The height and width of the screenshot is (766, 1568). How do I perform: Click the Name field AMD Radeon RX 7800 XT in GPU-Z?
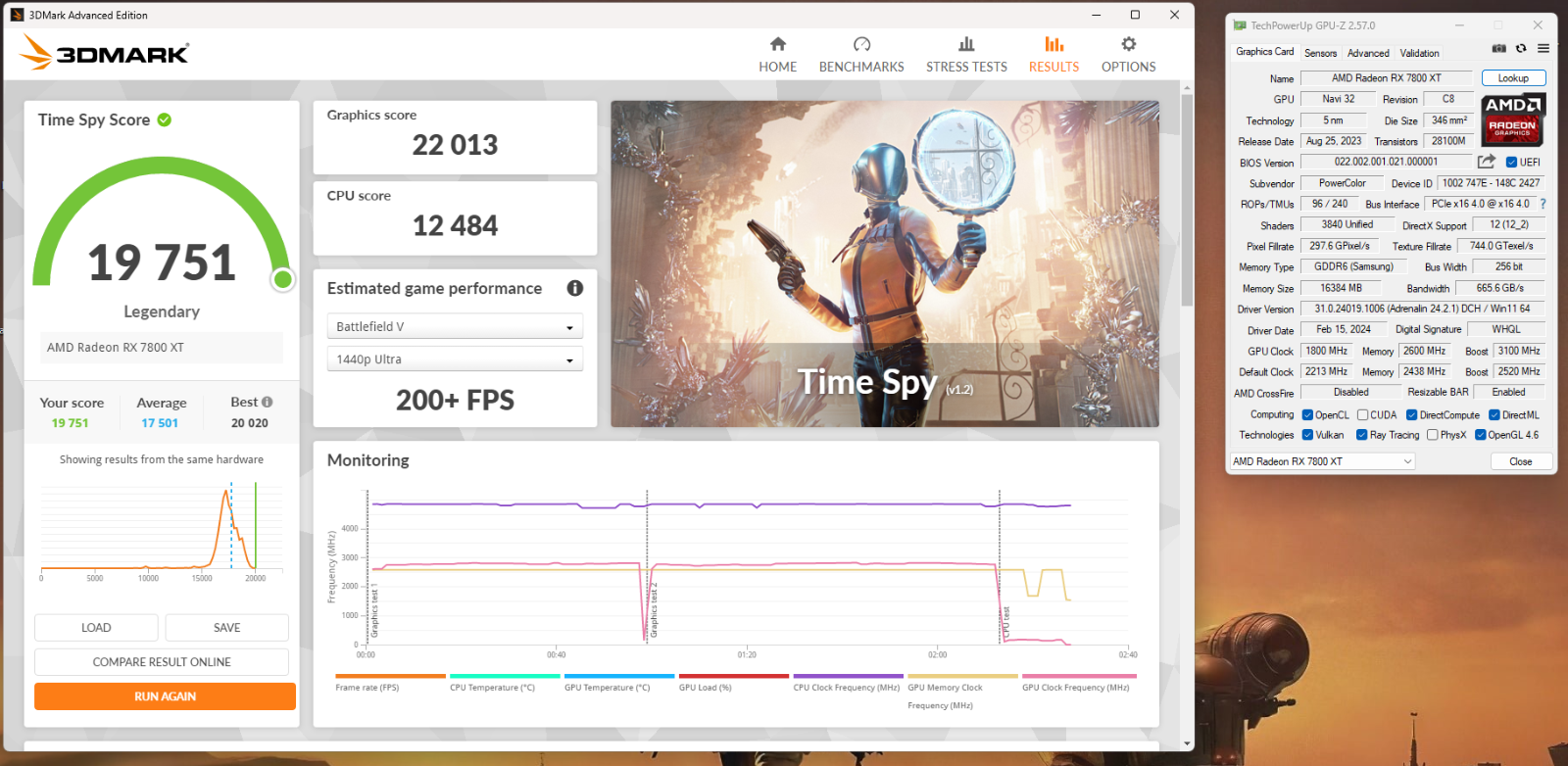point(1386,78)
